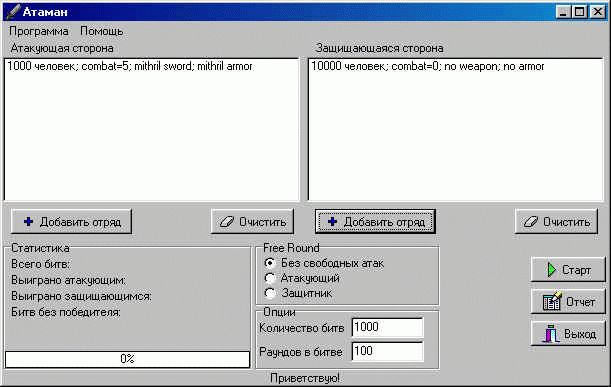Click the eraser icon under defending list
611x387 pixels.
531,222
